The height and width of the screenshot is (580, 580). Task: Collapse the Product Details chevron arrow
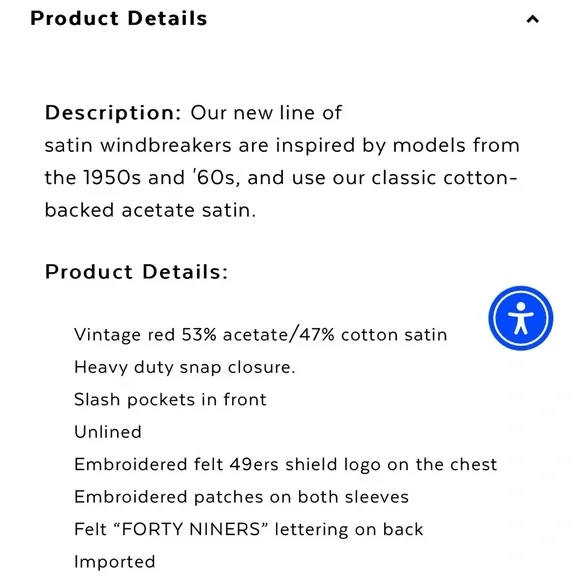pos(532,19)
